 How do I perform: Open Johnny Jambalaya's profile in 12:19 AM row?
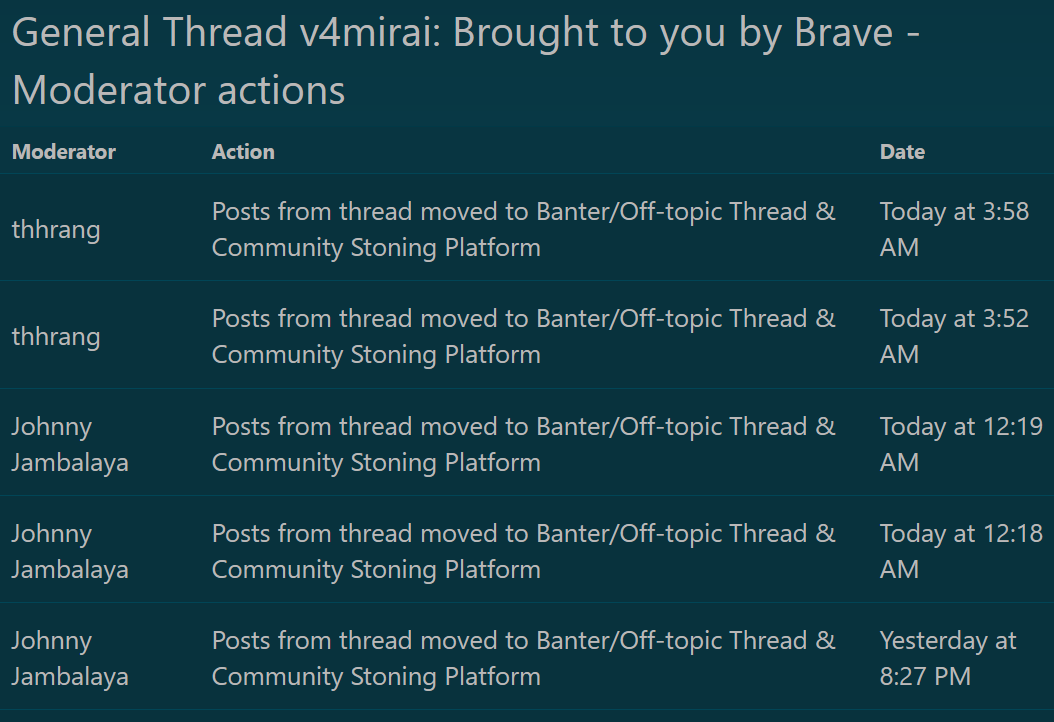tap(70, 444)
